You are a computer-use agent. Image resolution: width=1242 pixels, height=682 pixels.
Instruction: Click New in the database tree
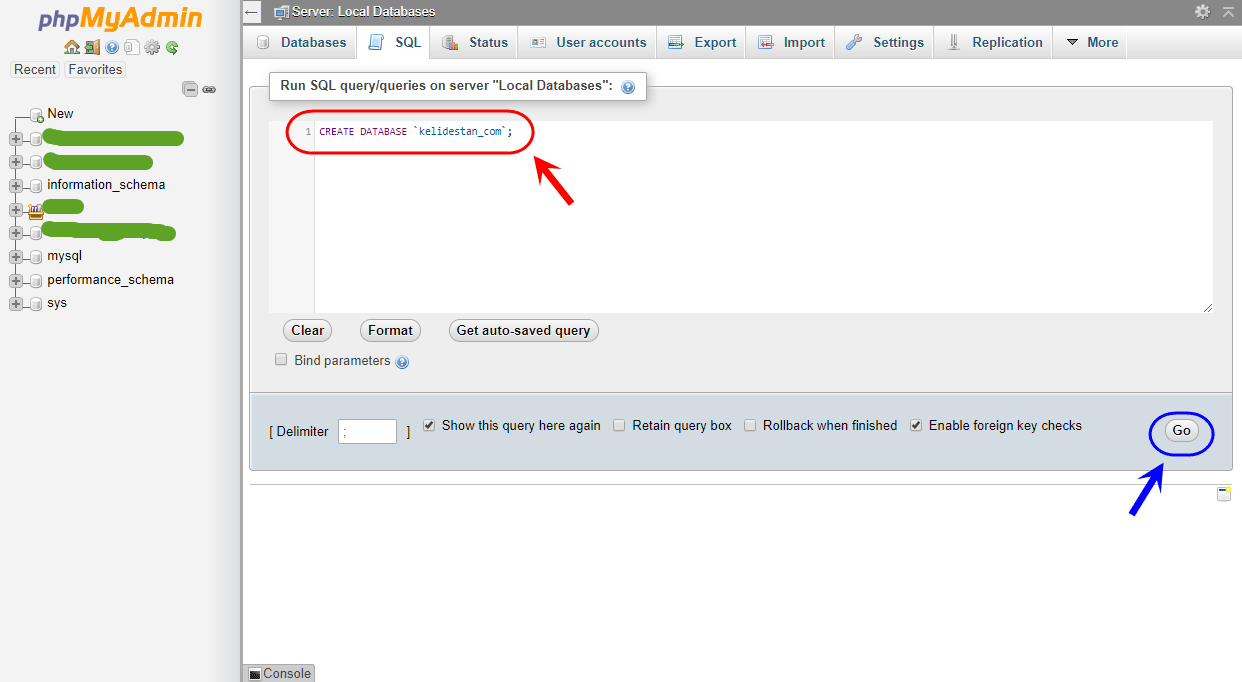click(60, 114)
